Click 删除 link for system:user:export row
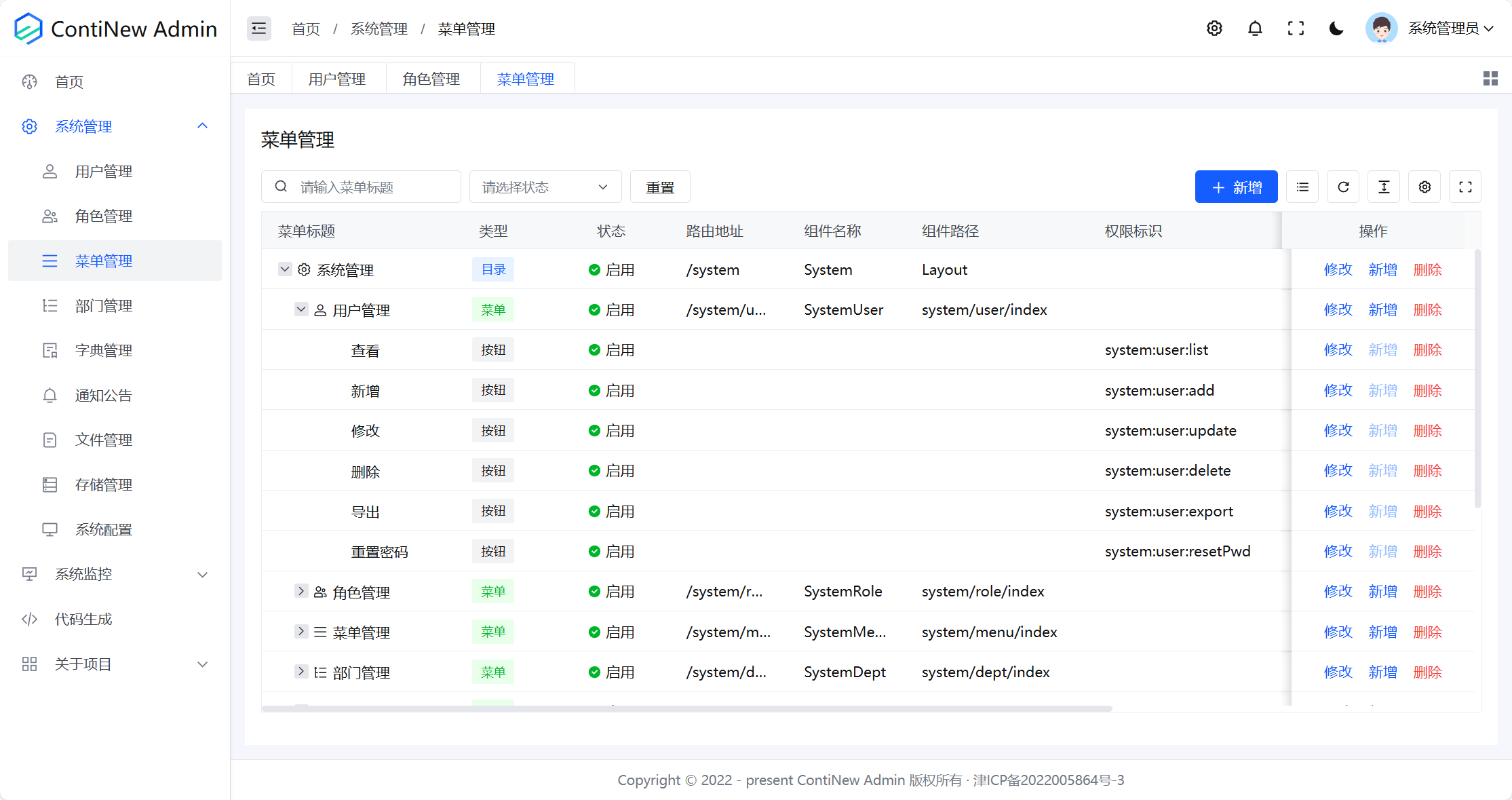1512x800 pixels. coord(1427,512)
